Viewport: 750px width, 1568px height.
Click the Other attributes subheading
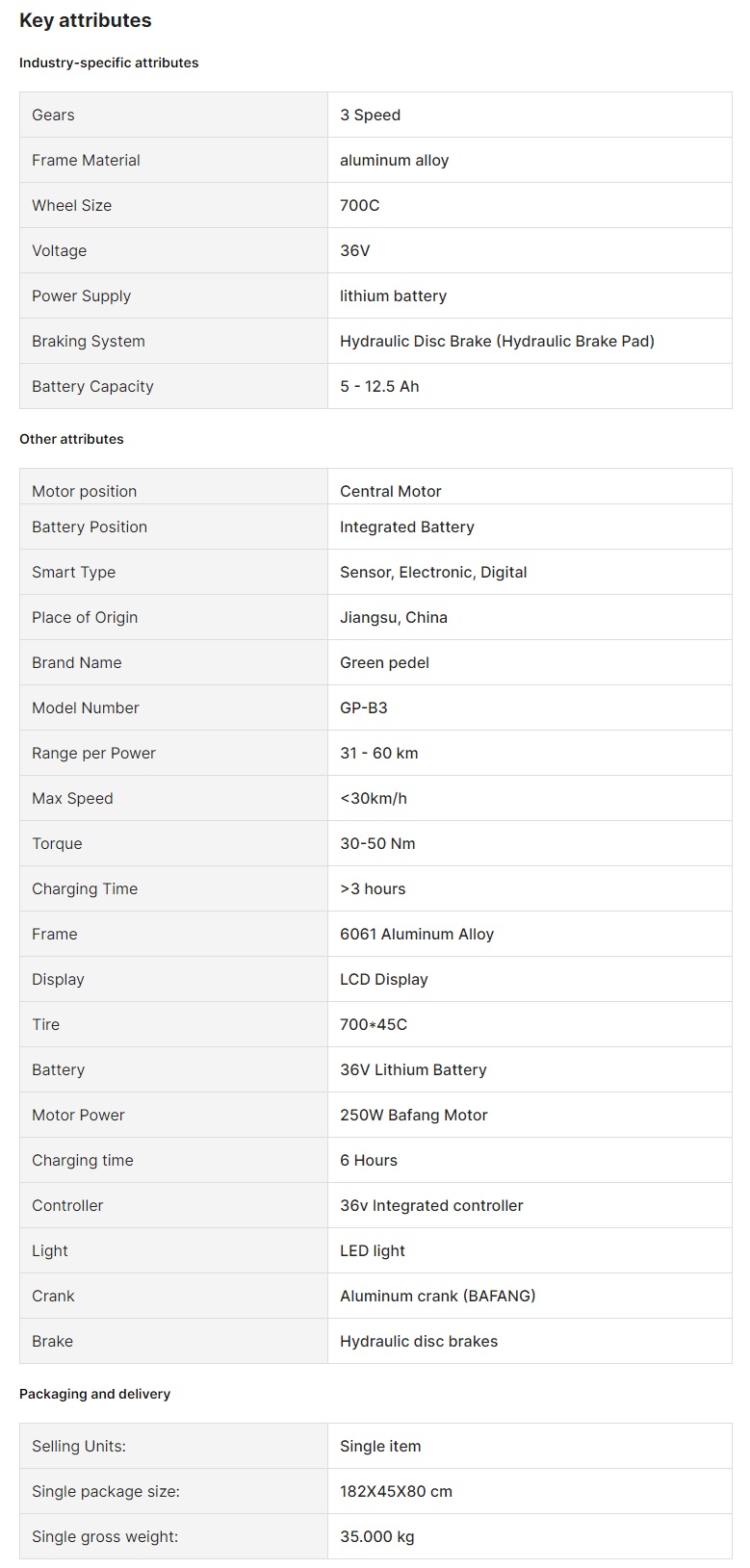pyautogui.click(x=71, y=439)
